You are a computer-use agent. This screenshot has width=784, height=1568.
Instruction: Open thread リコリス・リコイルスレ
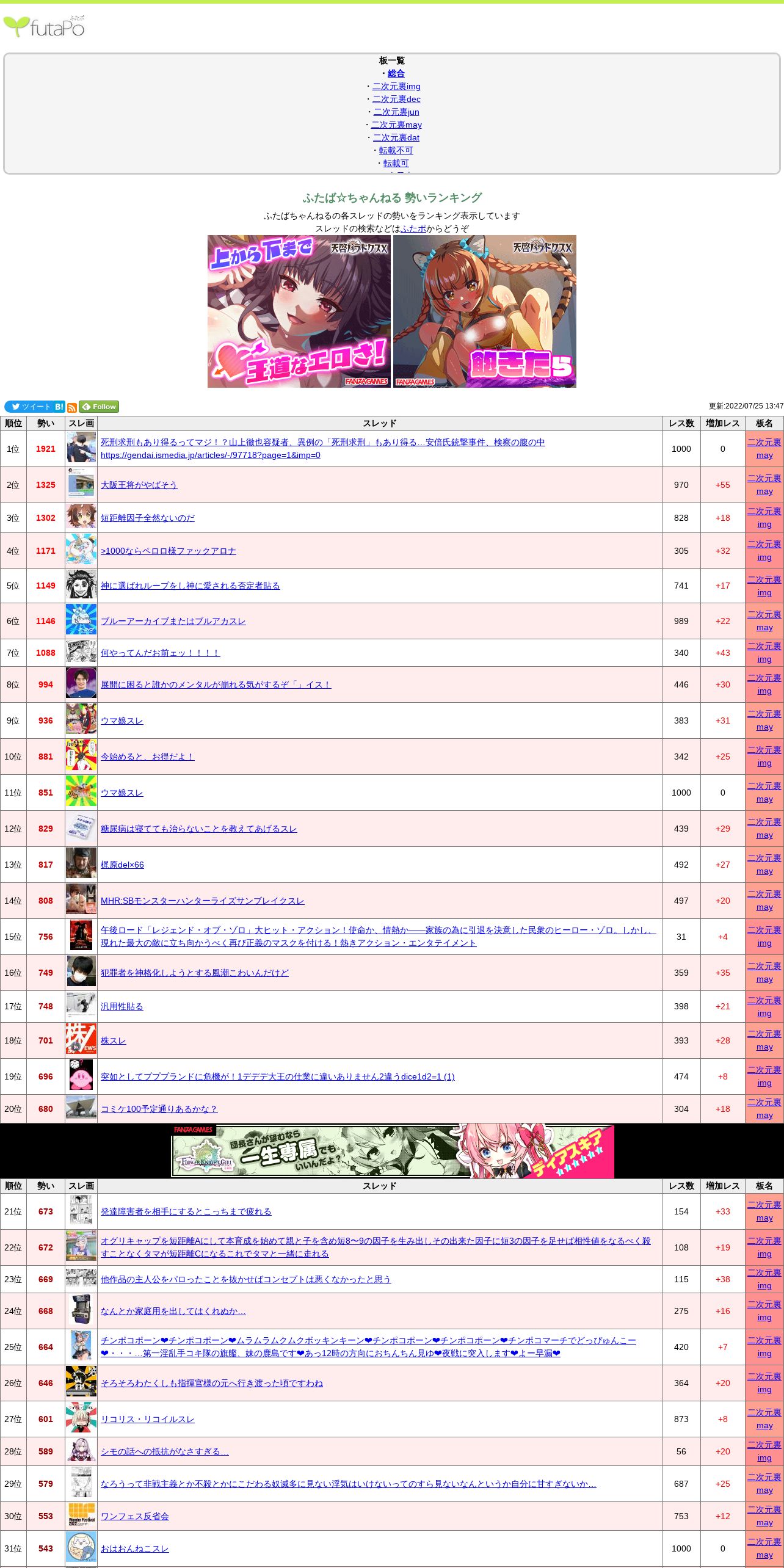[147, 1419]
